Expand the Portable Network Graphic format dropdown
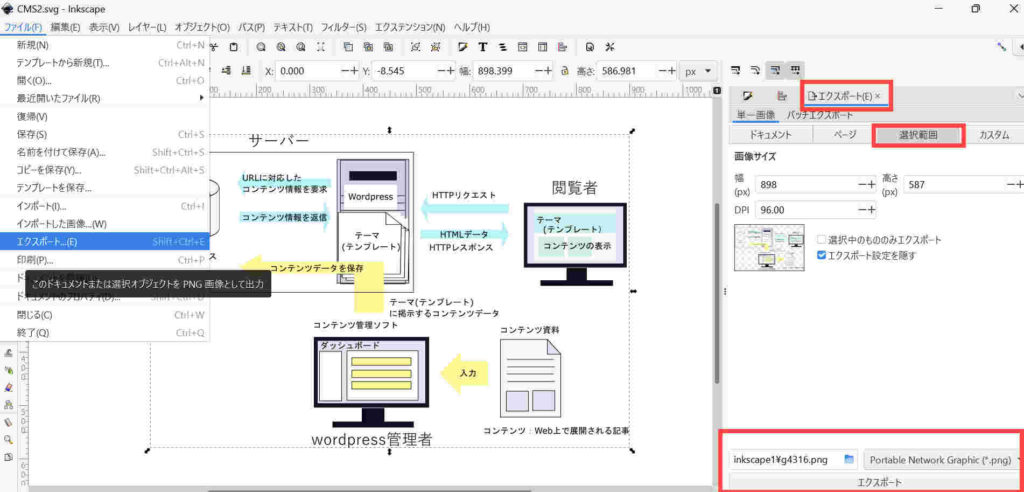The width and height of the screenshot is (1024, 492). pos(942,459)
